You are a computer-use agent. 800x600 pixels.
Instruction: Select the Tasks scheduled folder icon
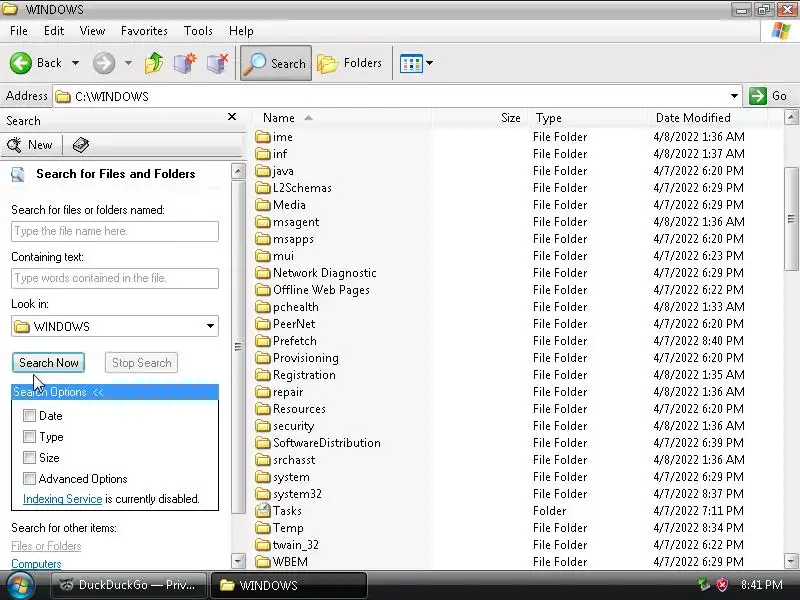point(263,511)
